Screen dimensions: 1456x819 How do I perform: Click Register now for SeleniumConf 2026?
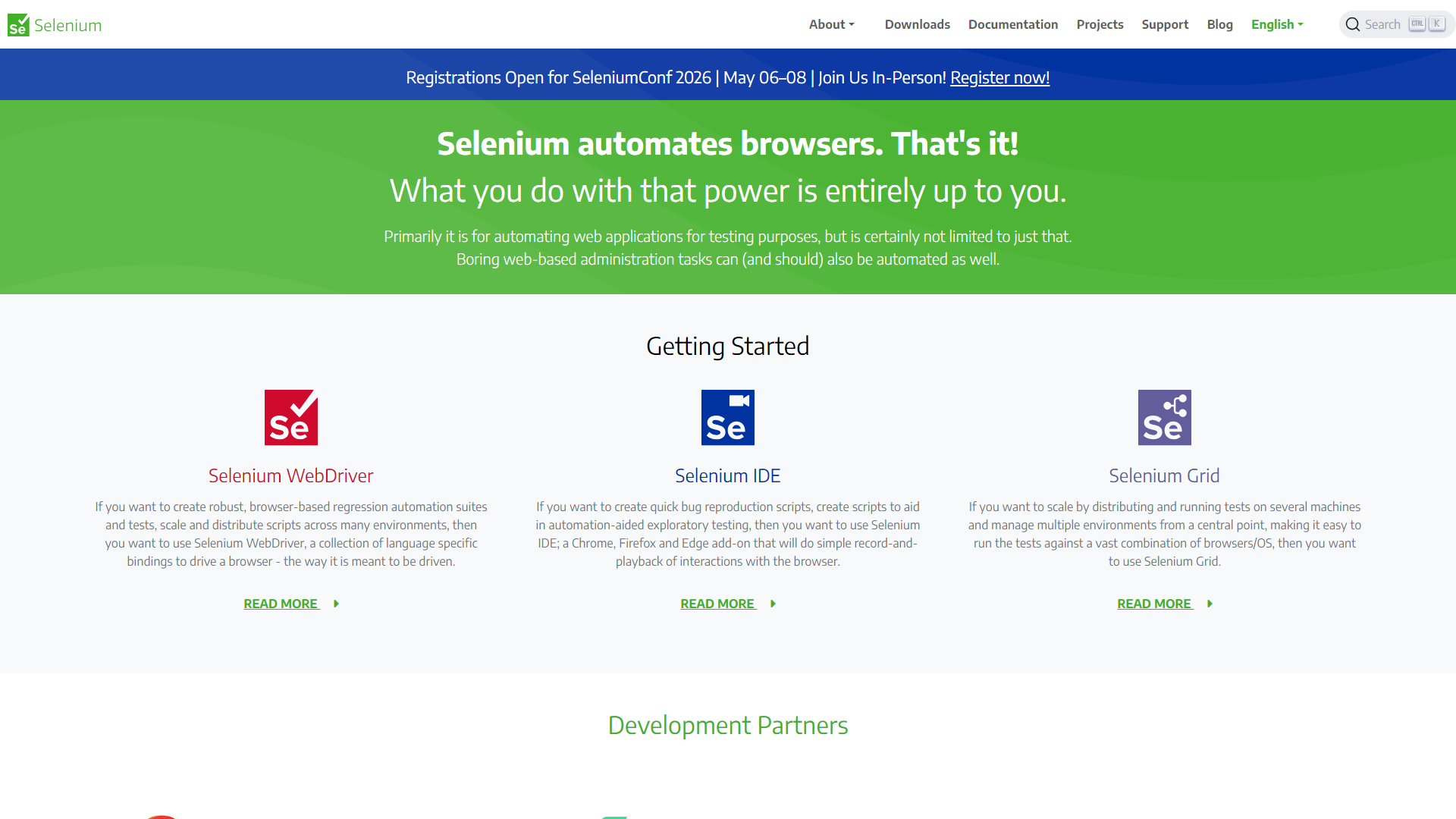pos(999,77)
